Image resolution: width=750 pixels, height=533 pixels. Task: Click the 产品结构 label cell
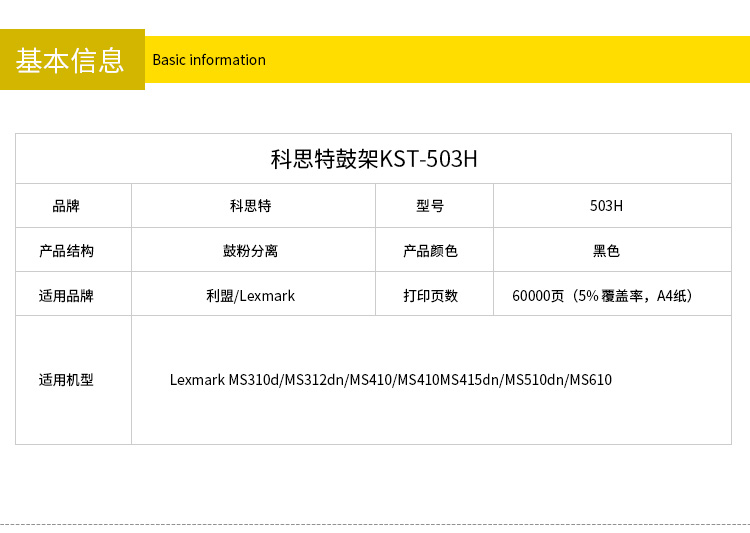pyautogui.click(x=66, y=251)
